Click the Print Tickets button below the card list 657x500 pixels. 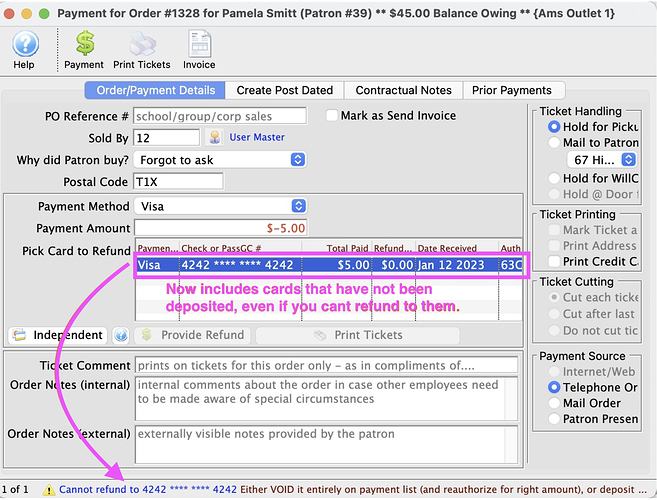click(358, 335)
